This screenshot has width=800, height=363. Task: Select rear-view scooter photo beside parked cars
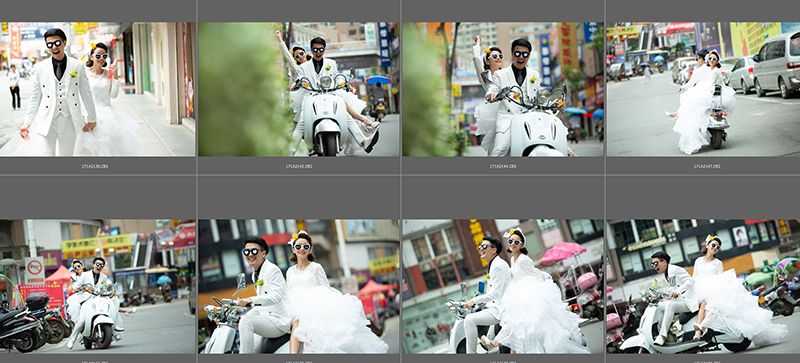[x=704, y=89]
